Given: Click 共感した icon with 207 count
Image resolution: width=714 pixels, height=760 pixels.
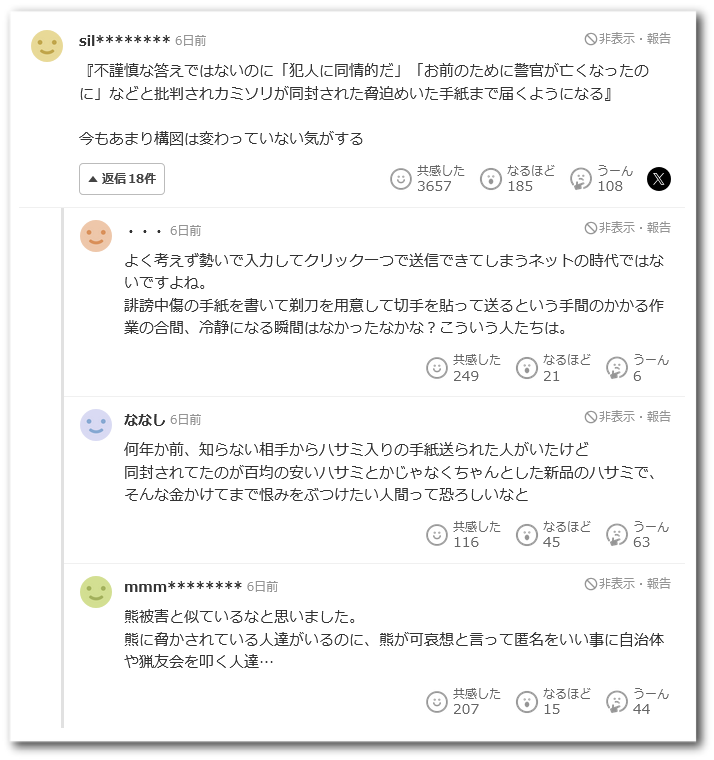Looking at the screenshot, I should 437,701.
